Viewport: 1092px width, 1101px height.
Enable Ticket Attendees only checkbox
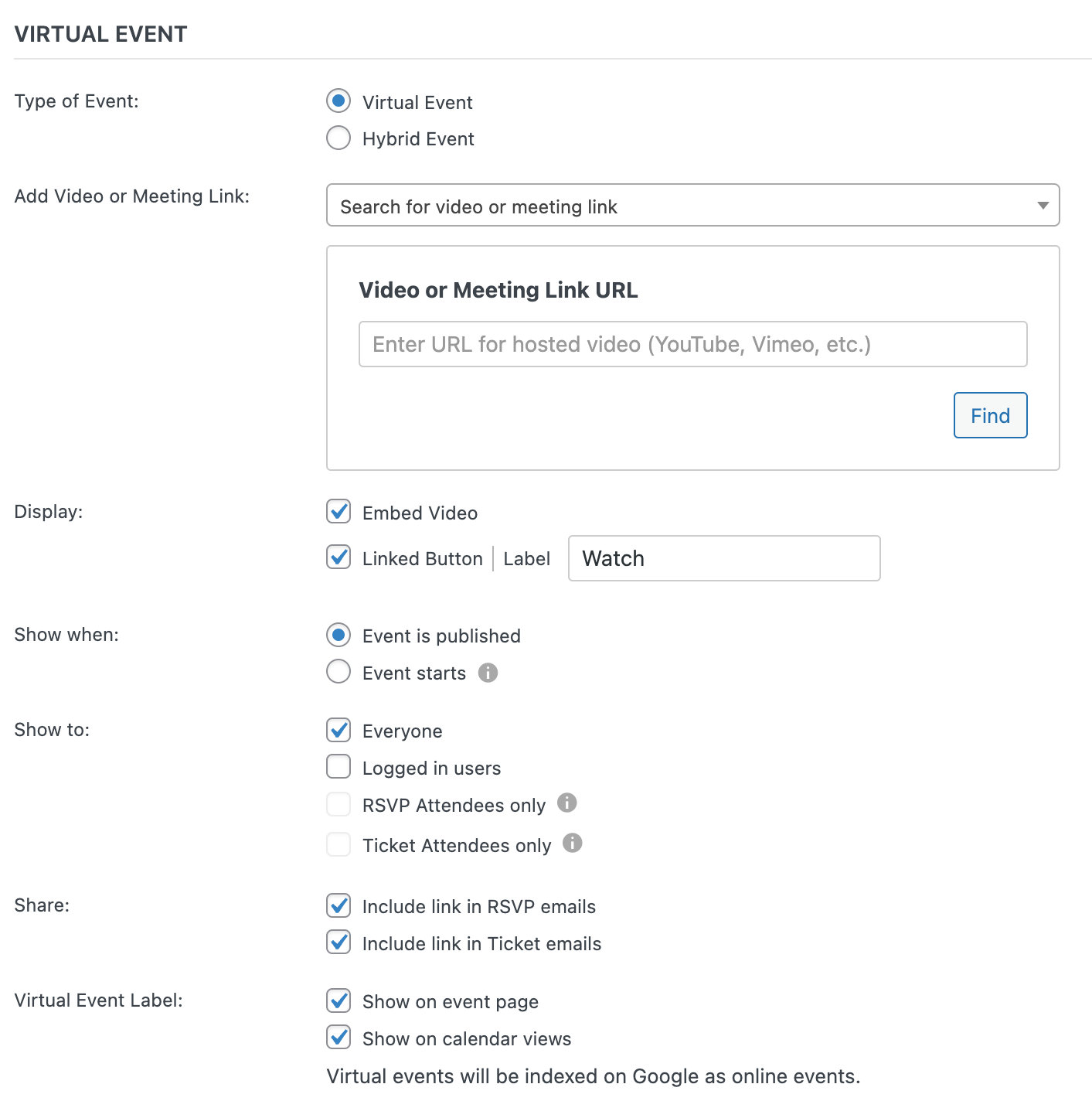(x=338, y=844)
